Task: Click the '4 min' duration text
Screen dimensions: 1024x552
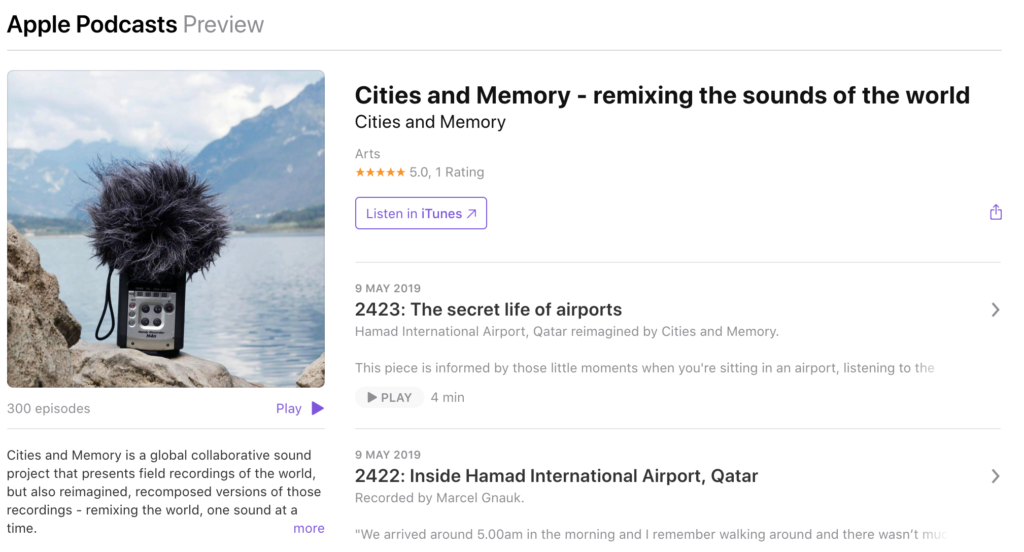Action: click(x=447, y=397)
